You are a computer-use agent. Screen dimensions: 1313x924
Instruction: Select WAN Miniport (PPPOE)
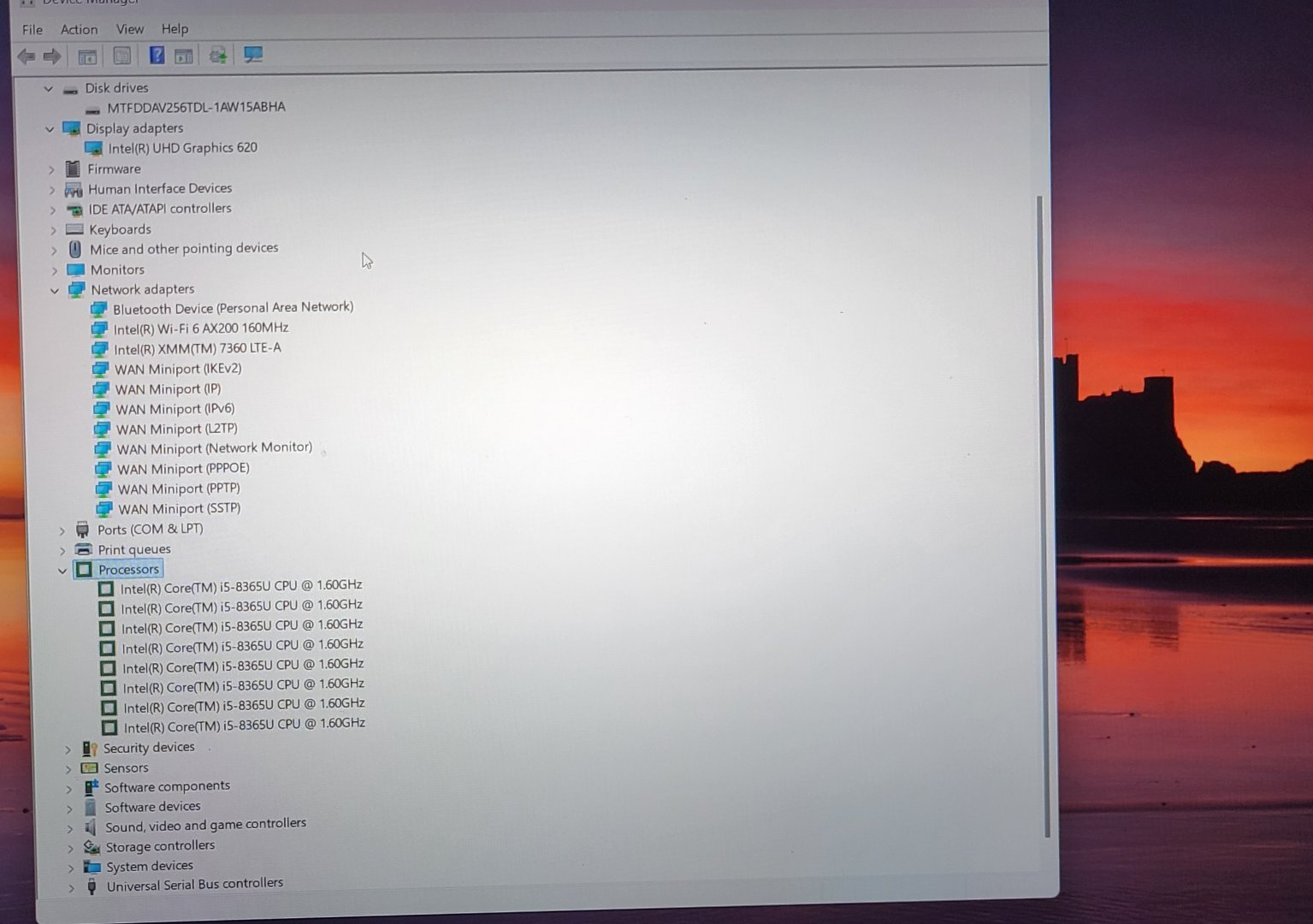pyautogui.click(x=183, y=469)
